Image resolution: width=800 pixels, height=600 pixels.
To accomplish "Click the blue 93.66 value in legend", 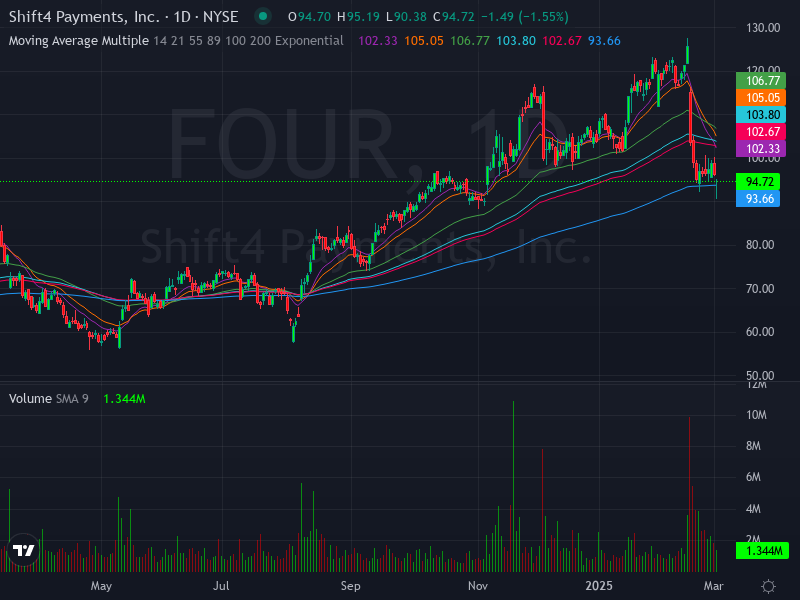I will coord(604,41).
